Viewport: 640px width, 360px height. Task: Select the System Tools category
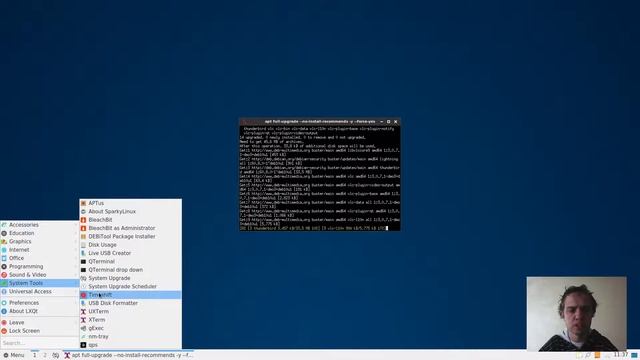[40, 283]
